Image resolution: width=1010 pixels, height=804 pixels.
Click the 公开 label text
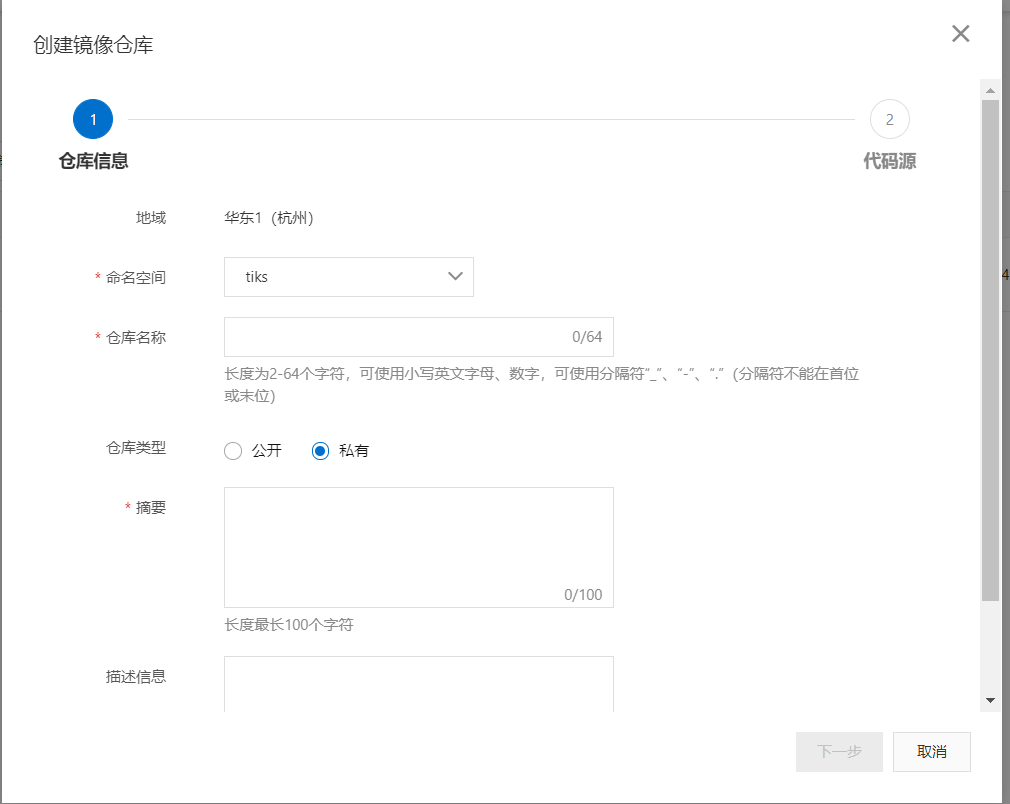[267, 451]
